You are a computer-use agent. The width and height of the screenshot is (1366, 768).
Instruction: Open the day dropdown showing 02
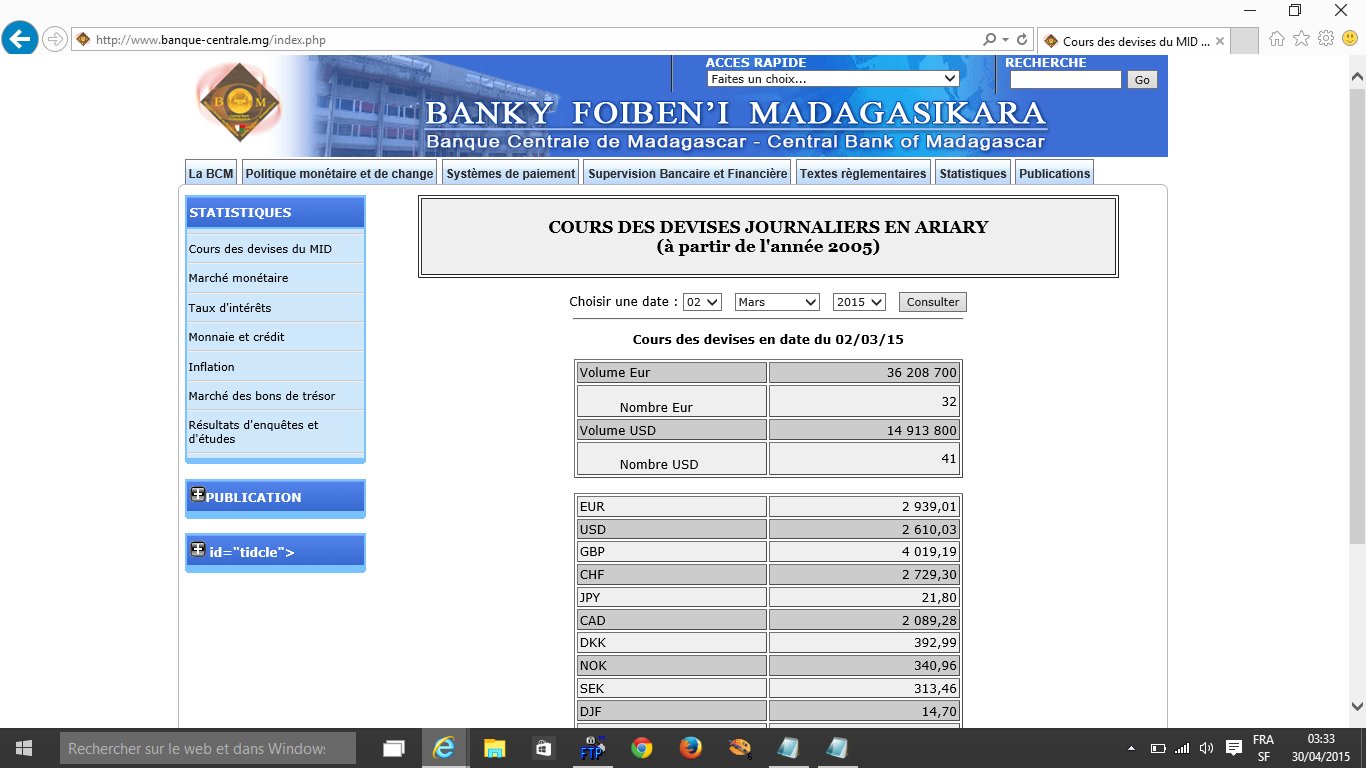(x=702, y=302)
